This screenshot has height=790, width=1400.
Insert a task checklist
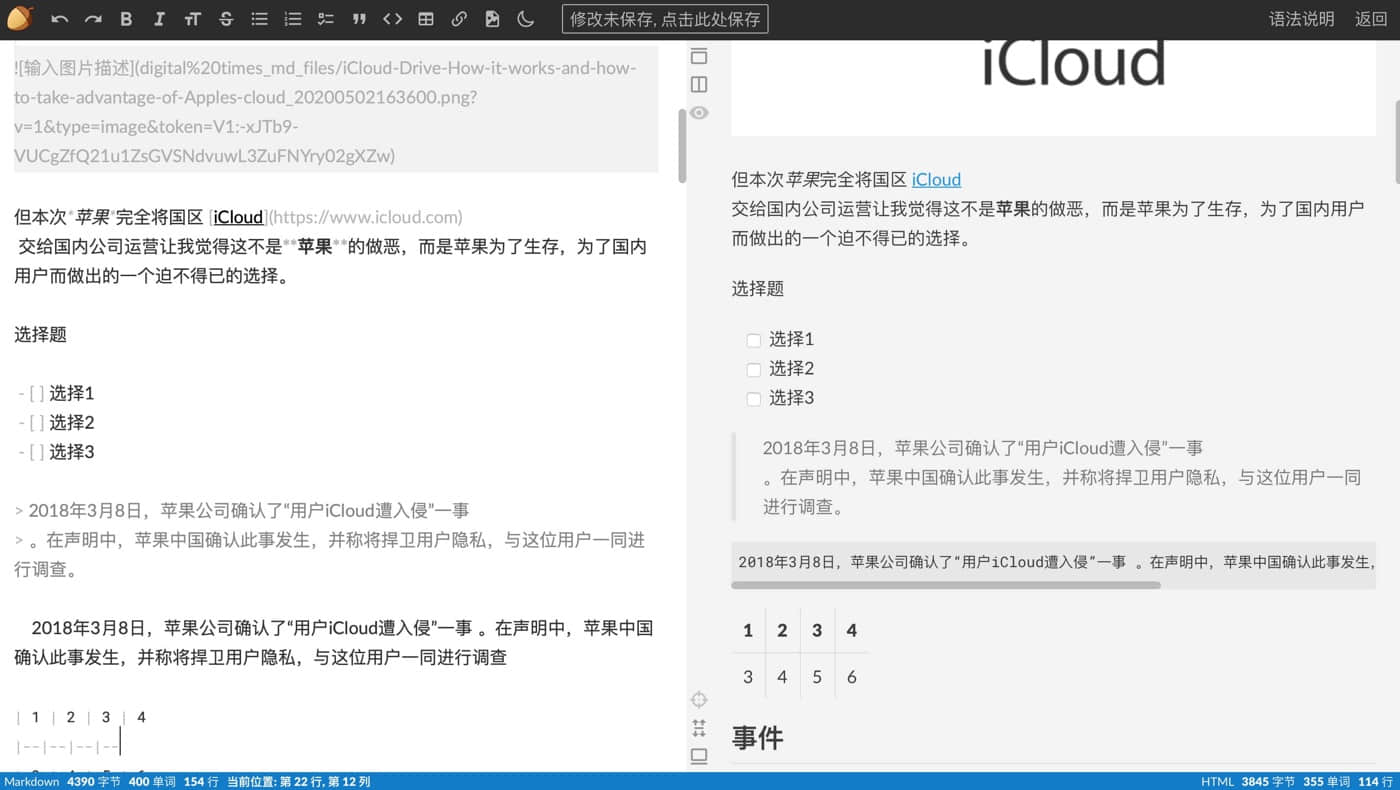326,19
